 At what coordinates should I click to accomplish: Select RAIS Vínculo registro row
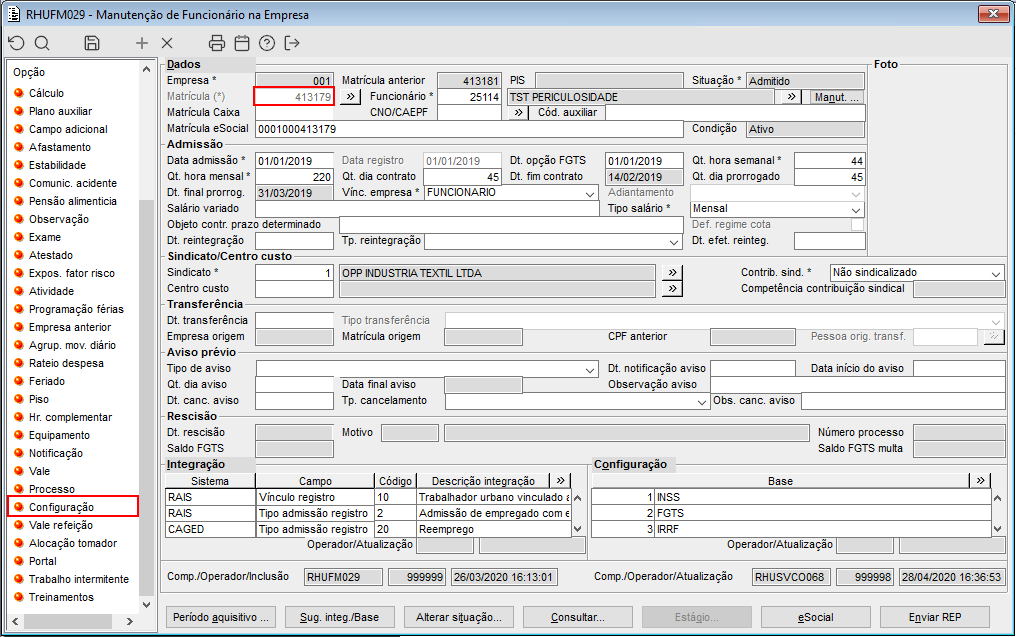[x=368, y=498]
